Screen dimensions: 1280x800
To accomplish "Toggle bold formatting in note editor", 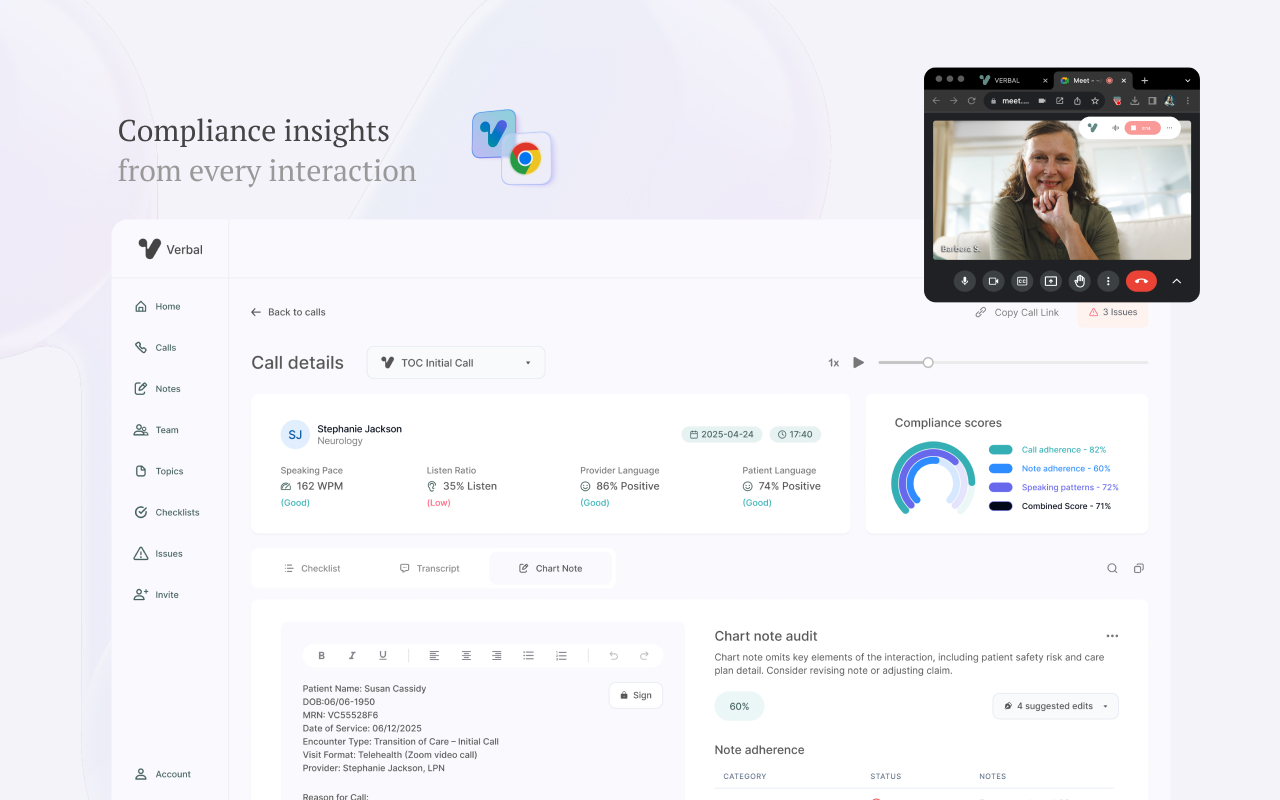I will [x=321, y=656].
